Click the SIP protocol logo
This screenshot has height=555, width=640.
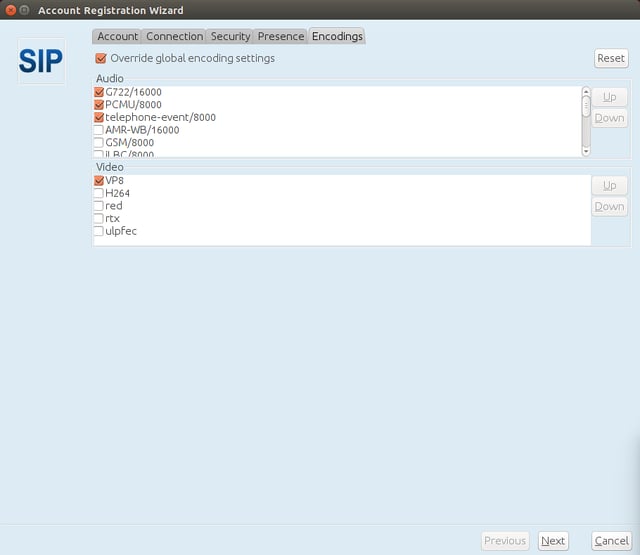(41, 61)
